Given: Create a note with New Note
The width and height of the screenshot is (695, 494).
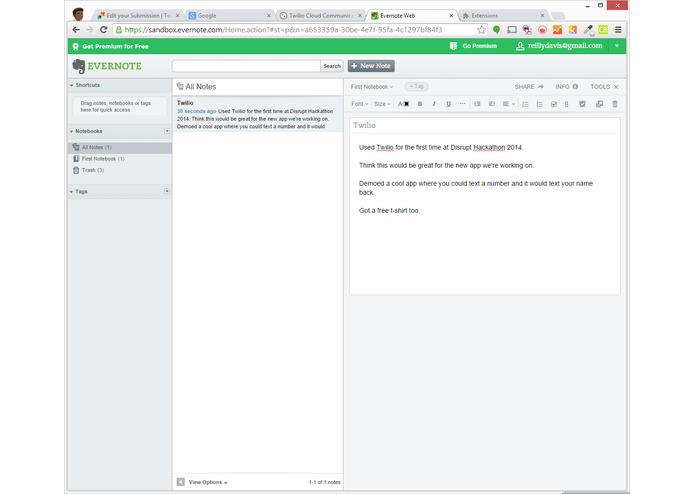Looking at the screenshot, I should pos(371,66).
